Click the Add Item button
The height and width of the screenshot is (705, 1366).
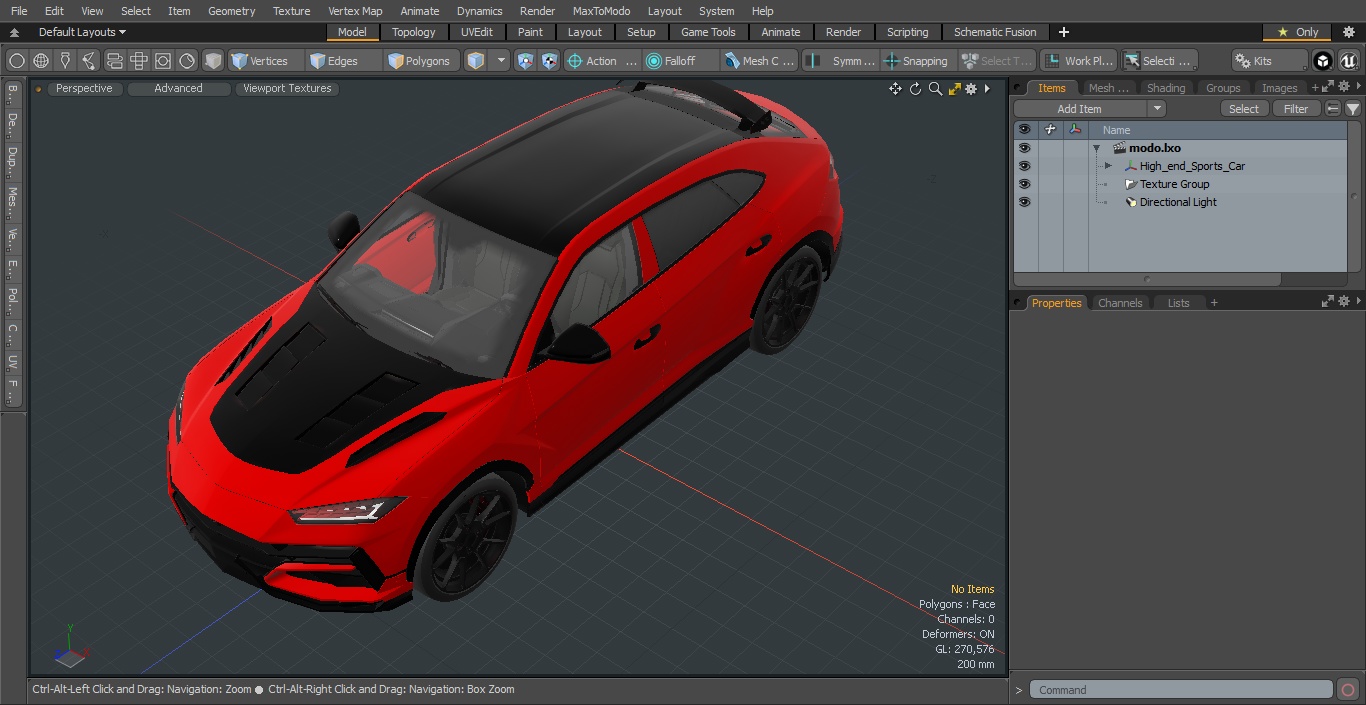pyautogui.click(x=1080, y=109)
